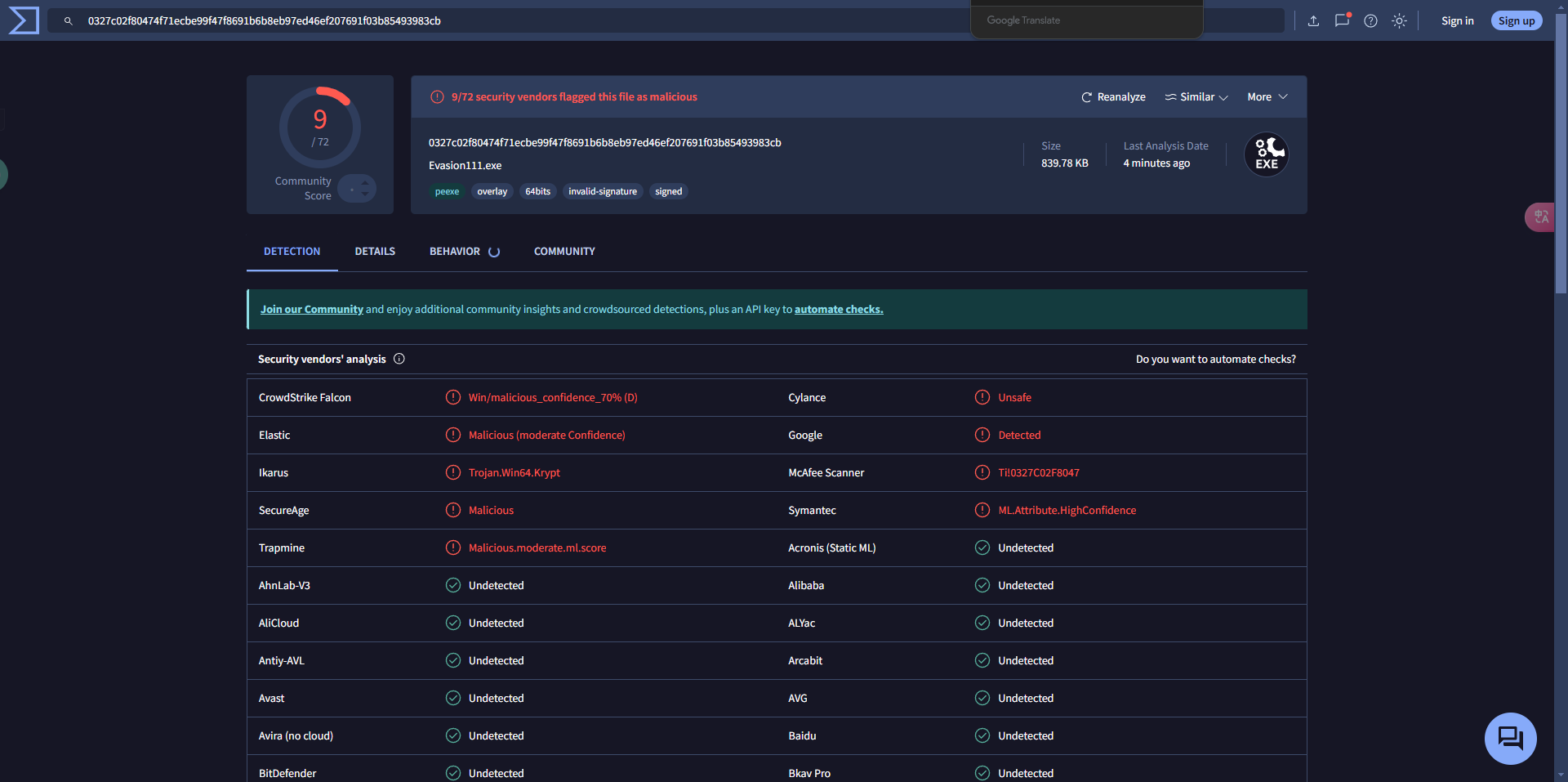
Task: Click the Baidu undetected checkmark icon
Action: (x=982, y=735)
